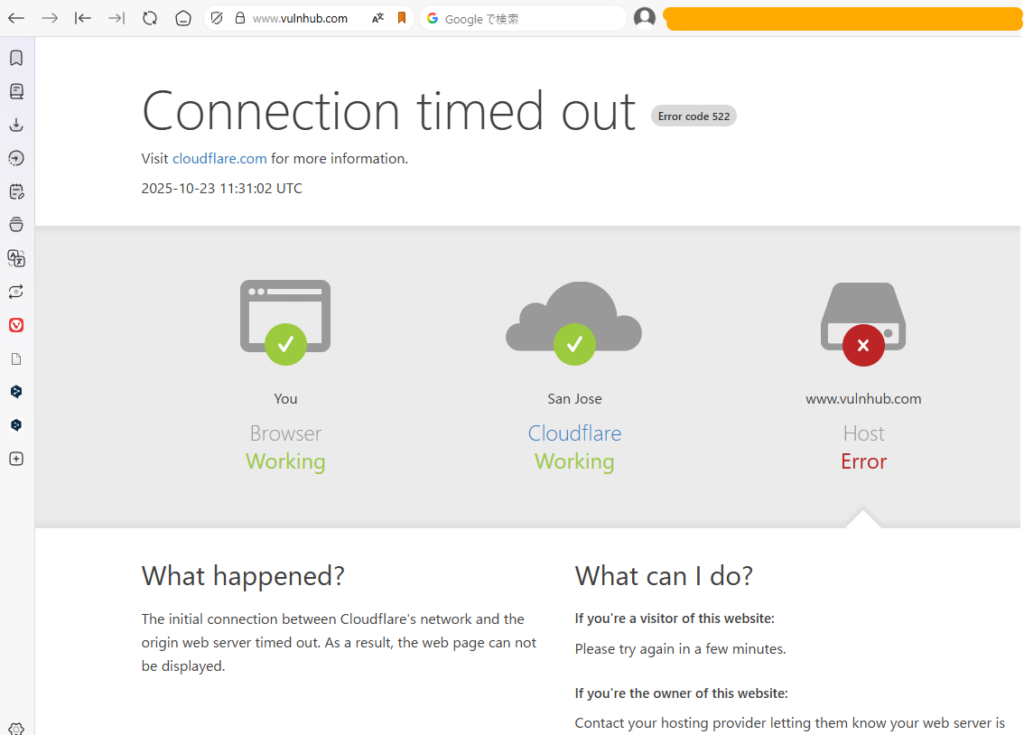The height and width of the screenshot is (735, 1024).
Task: Open the Translate panel in sidebar
Action: (16, 258)
